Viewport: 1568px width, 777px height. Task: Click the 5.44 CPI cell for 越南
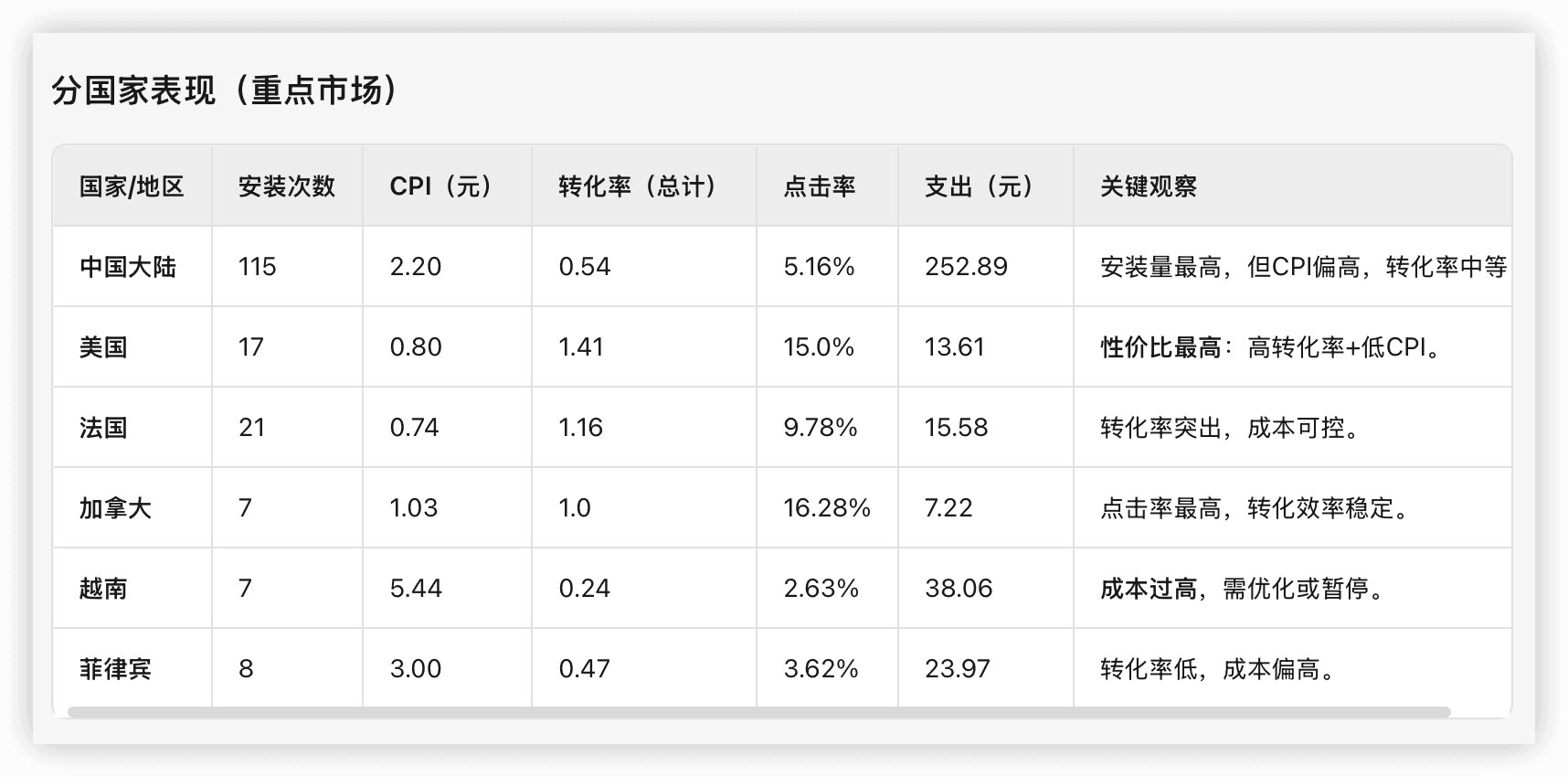coord(416,589)
